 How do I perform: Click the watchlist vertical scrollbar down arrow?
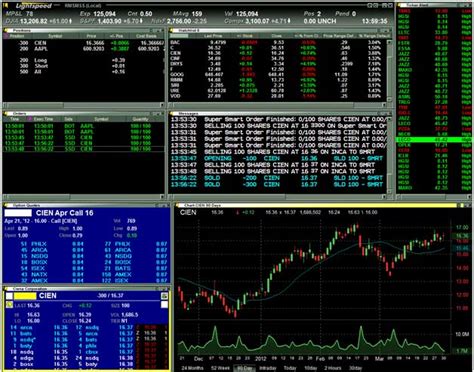(x=389, y=99)
